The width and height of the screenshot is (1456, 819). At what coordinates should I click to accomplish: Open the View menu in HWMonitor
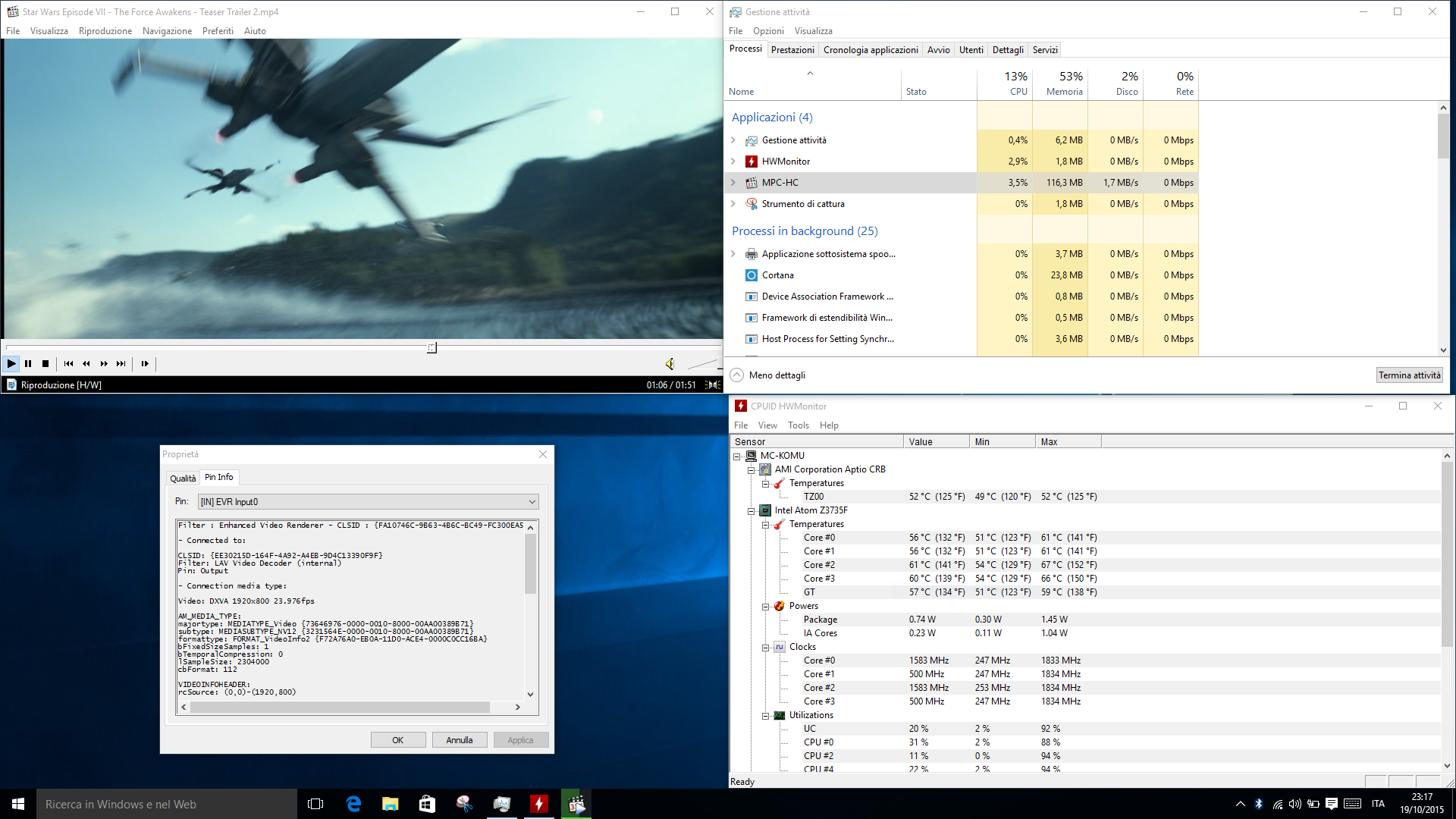point(767,425)
